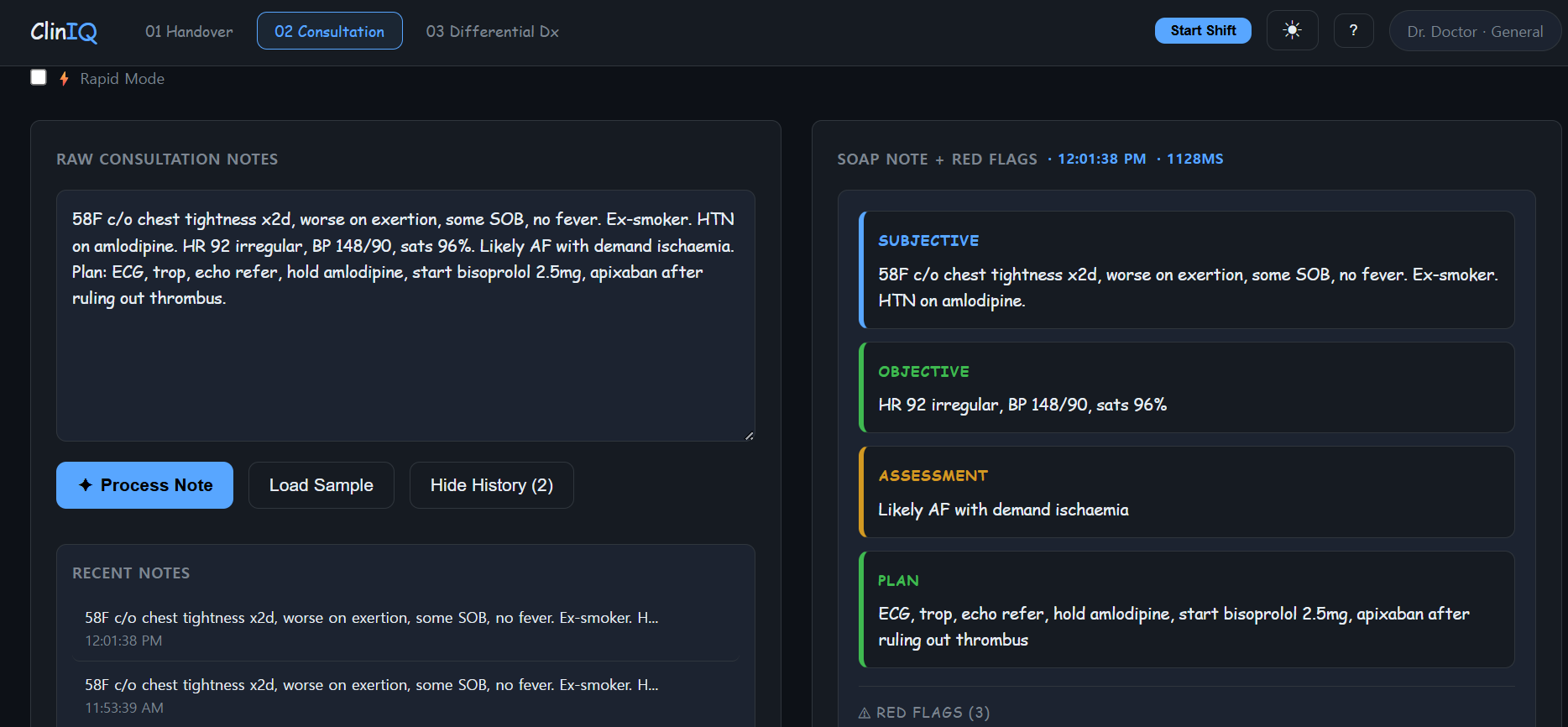Enable the Rapid Mode checkbox
Image resolution: width=1568 pixels, height=727 pixels.
(39, 77)
